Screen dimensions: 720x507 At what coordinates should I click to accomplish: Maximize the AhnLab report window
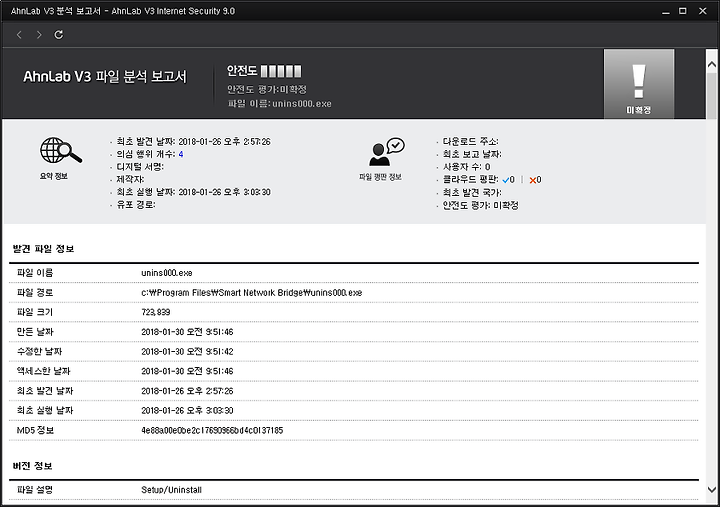683,11
